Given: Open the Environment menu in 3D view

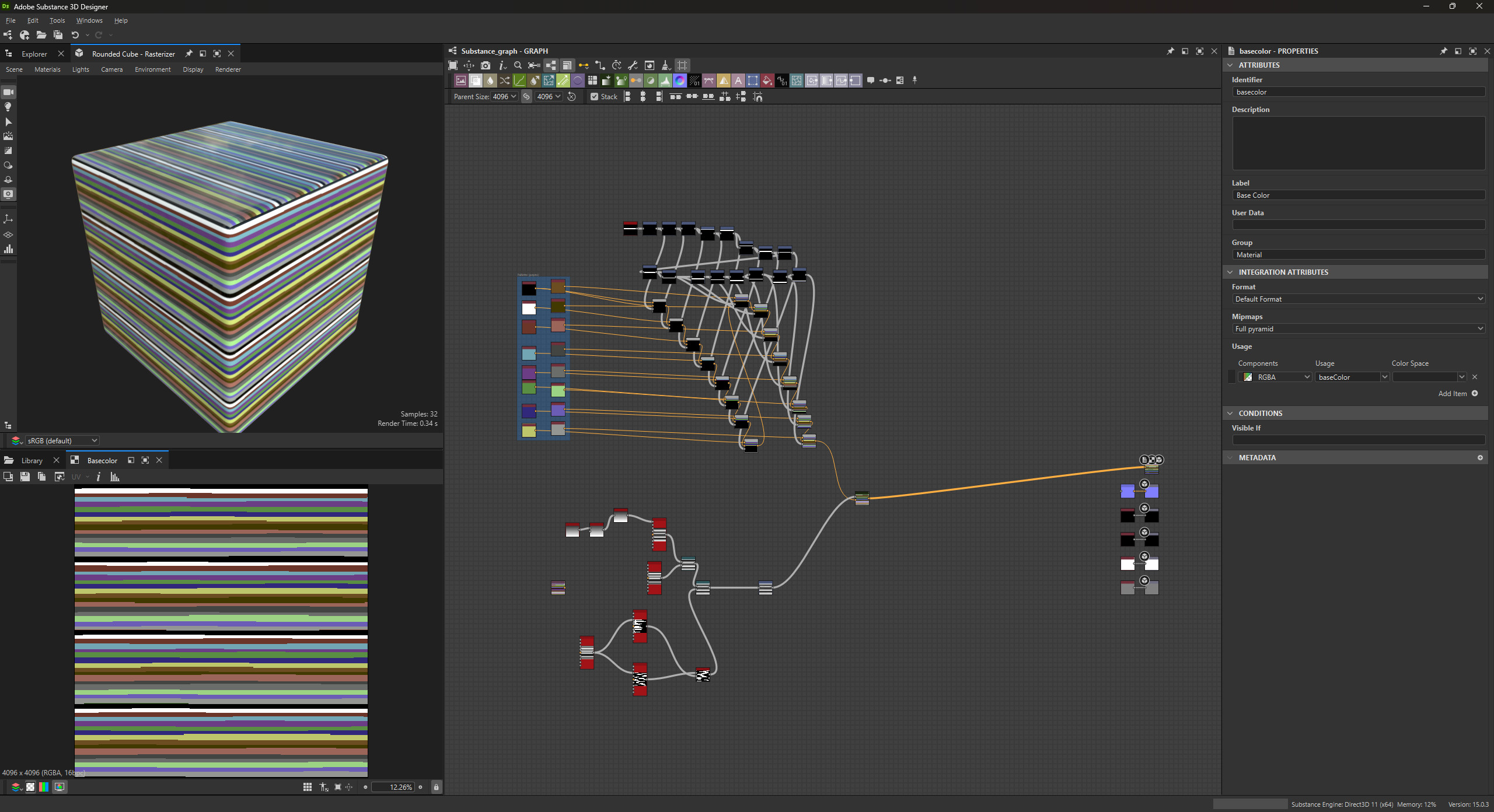Looking at the screenshot, I should (x=152, y=69).
